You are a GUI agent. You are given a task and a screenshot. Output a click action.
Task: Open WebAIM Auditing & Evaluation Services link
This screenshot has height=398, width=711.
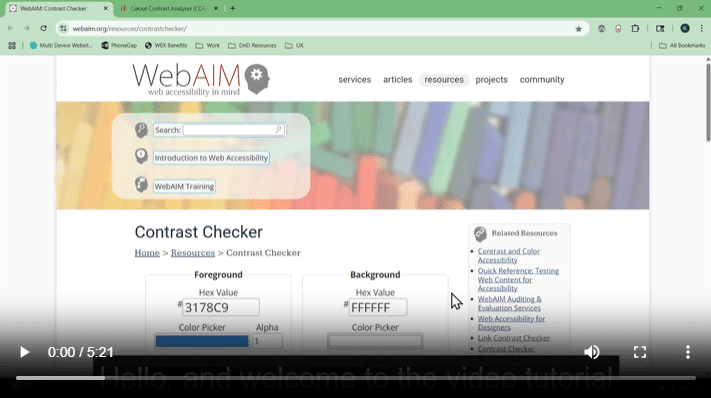pyautogui.click(x=510, y=303)
